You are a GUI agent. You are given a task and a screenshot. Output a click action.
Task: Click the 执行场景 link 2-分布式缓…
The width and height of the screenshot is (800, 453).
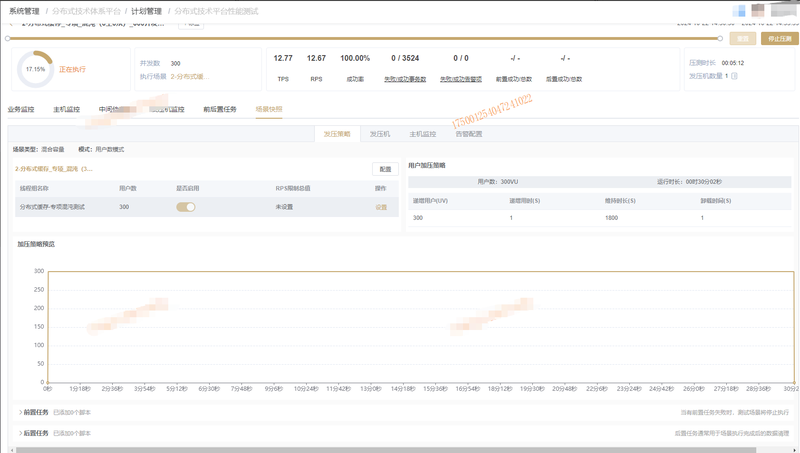point(190,77)
